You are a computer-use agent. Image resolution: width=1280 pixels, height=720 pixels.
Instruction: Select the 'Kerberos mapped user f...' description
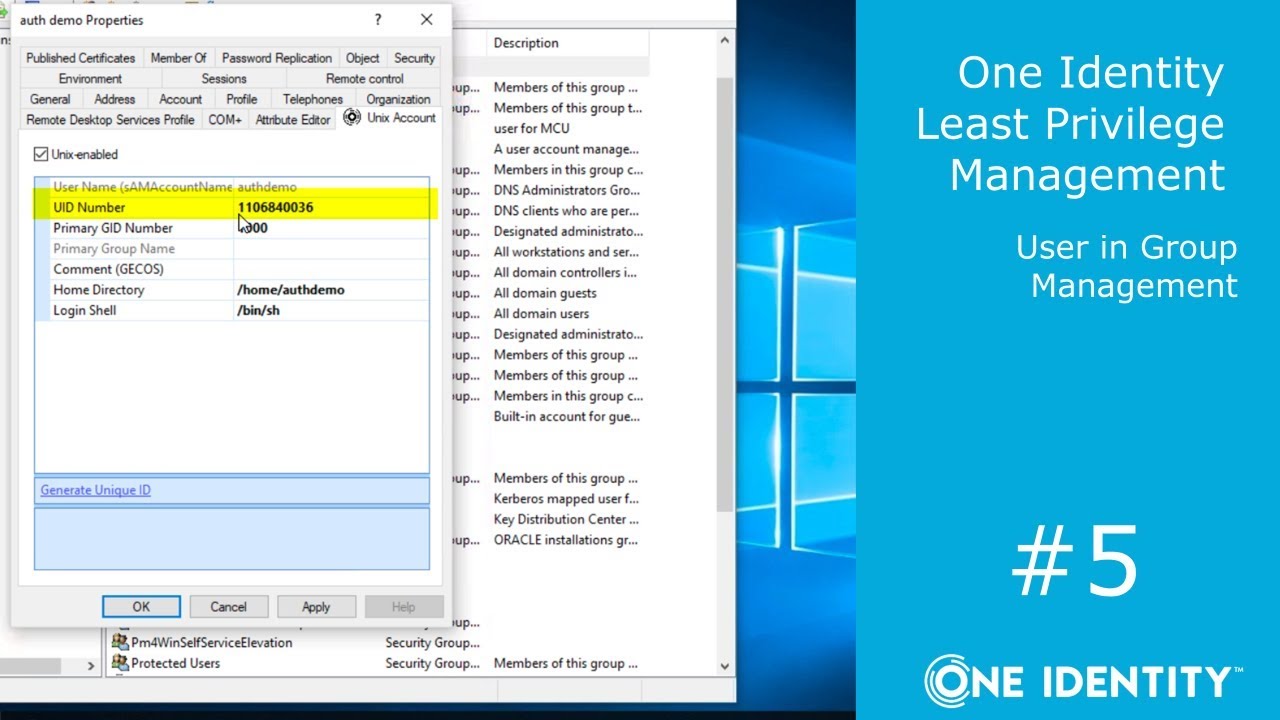pyautogui.click(x=566, y=499)
